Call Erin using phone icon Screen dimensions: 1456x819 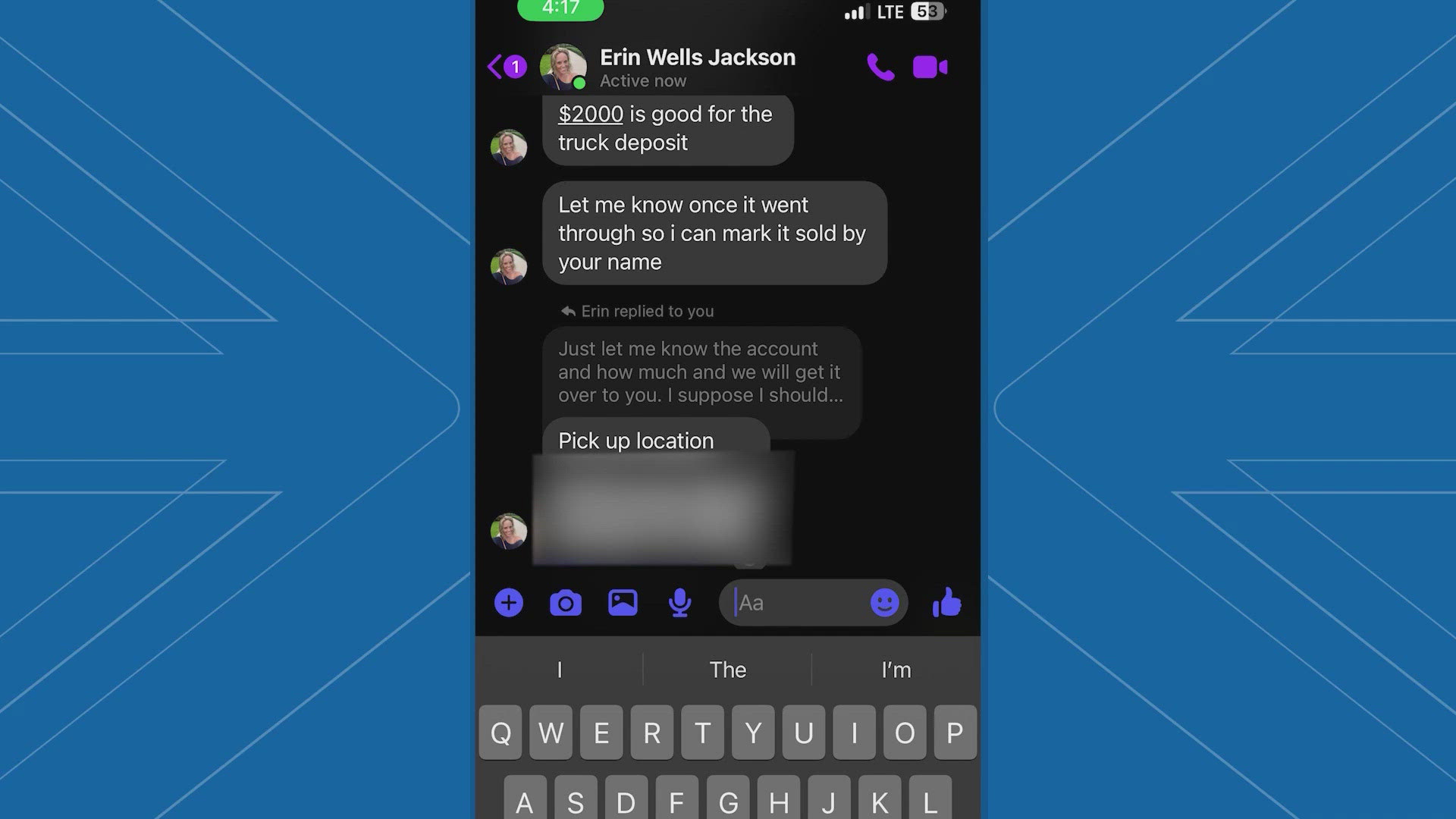[879, 66]
